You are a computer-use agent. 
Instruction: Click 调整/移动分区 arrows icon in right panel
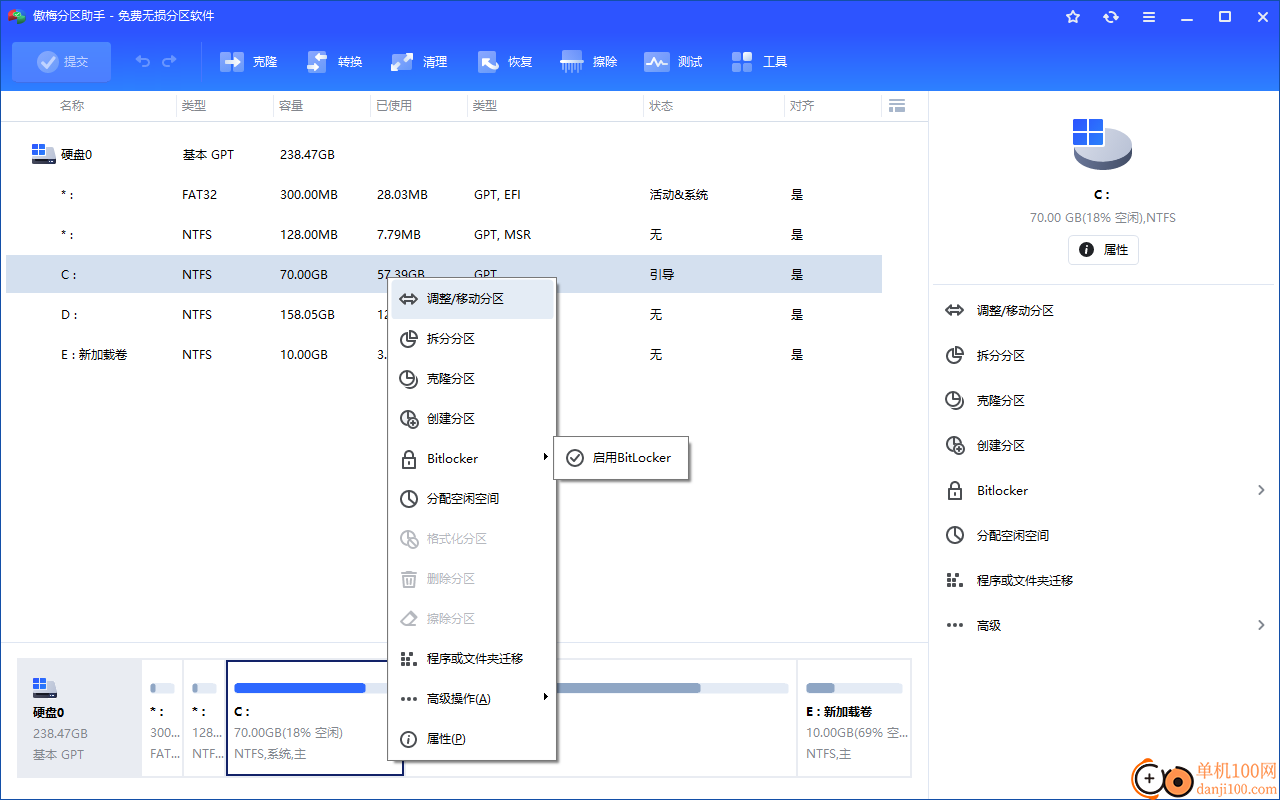tap(955, 311)
